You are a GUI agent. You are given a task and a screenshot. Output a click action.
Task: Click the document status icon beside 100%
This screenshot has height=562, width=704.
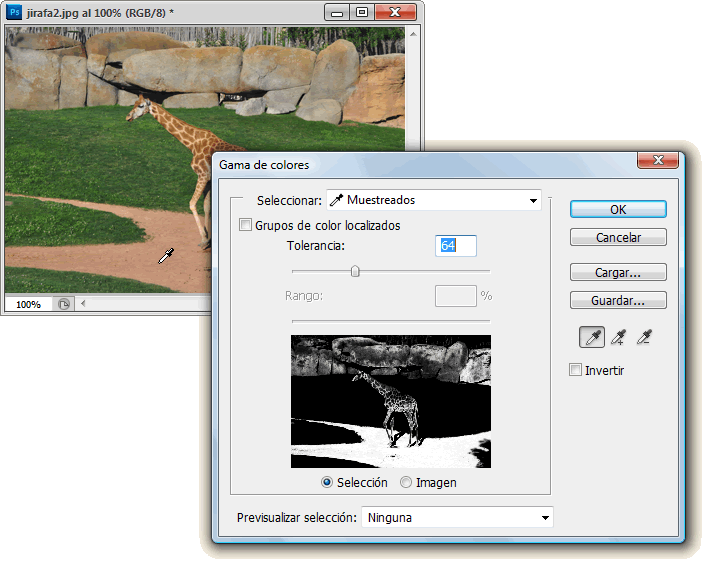click(63, 304)
